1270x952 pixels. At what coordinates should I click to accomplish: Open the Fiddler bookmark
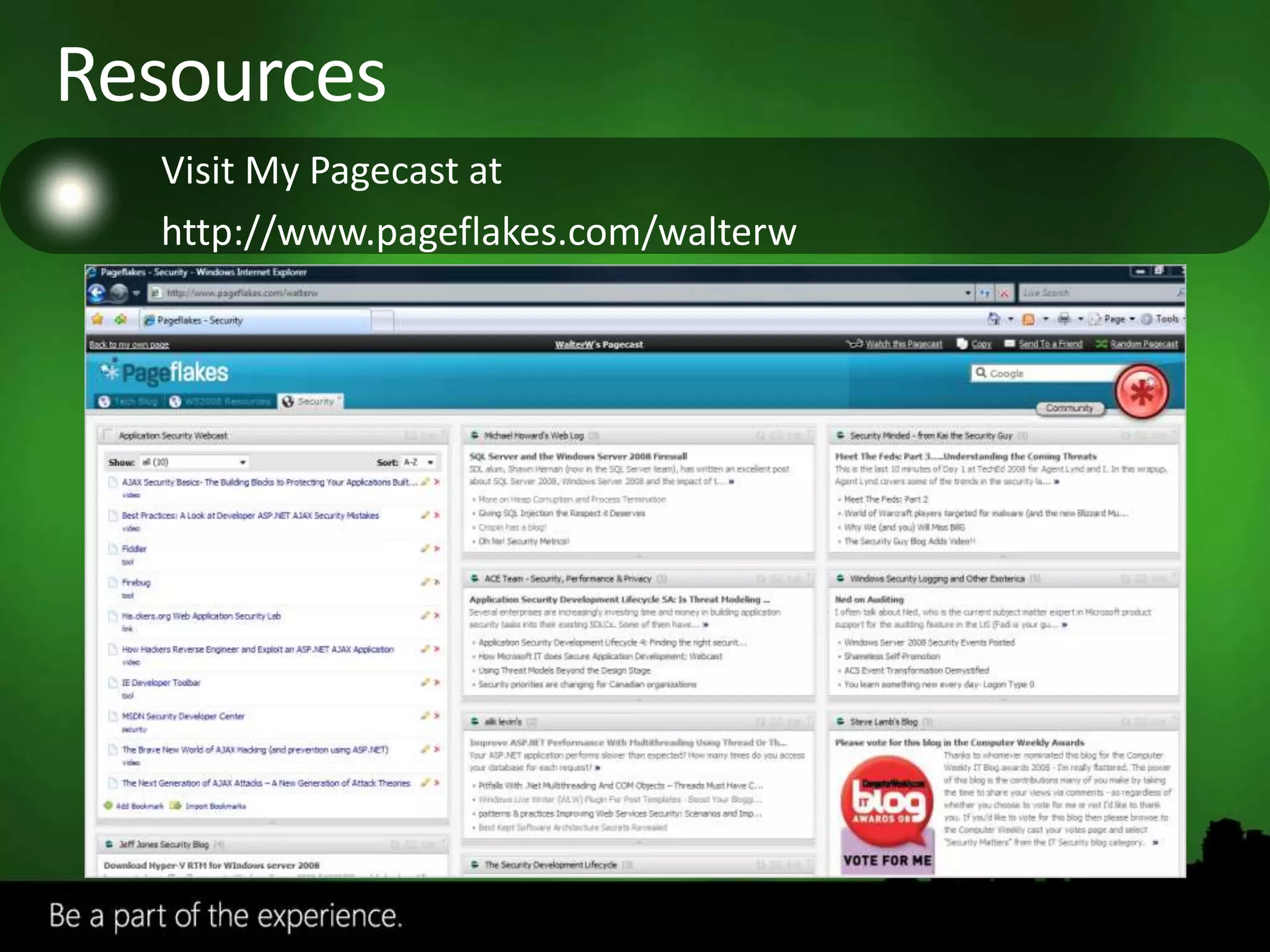[134, 549]
